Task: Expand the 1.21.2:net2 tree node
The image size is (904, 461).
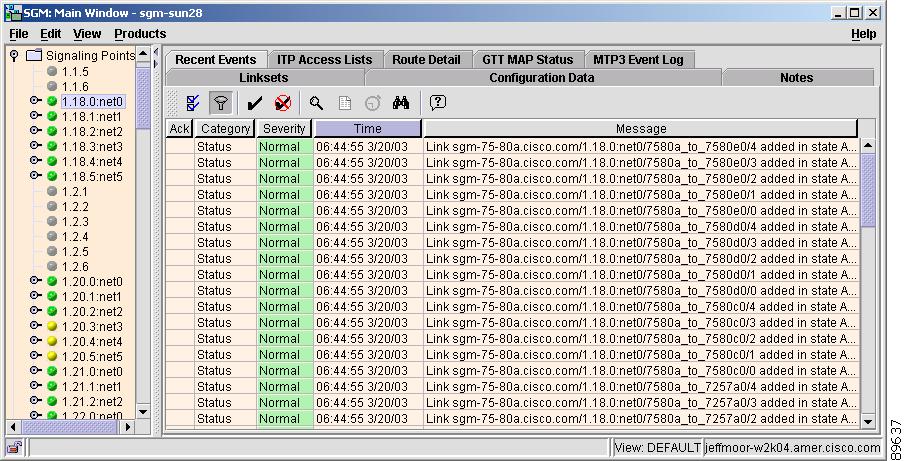Action: [35, 400]
